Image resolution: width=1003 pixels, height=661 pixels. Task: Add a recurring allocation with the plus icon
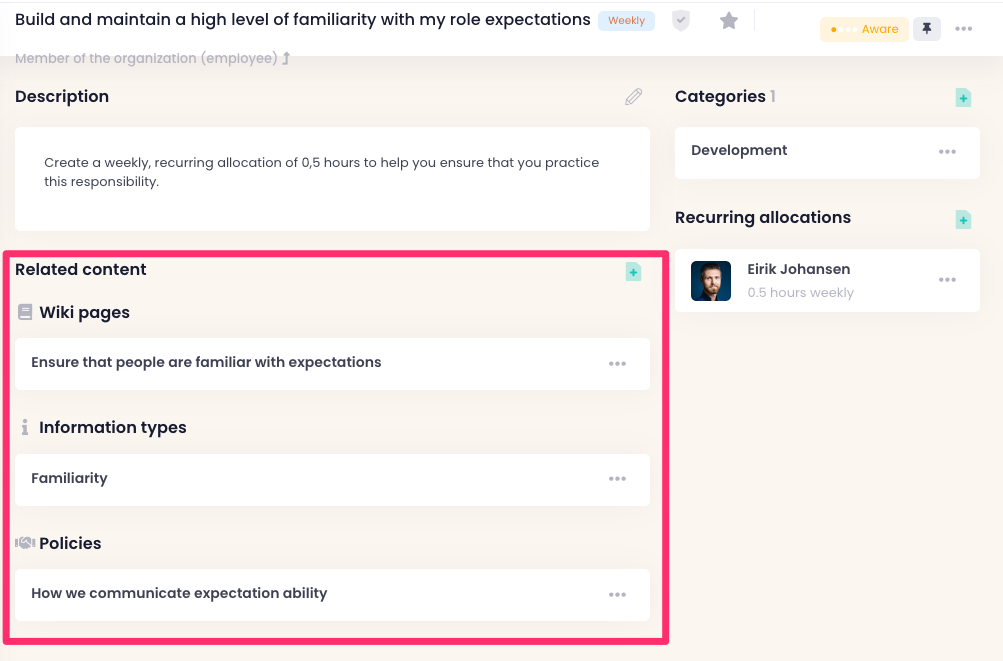(x=963, y=219)
